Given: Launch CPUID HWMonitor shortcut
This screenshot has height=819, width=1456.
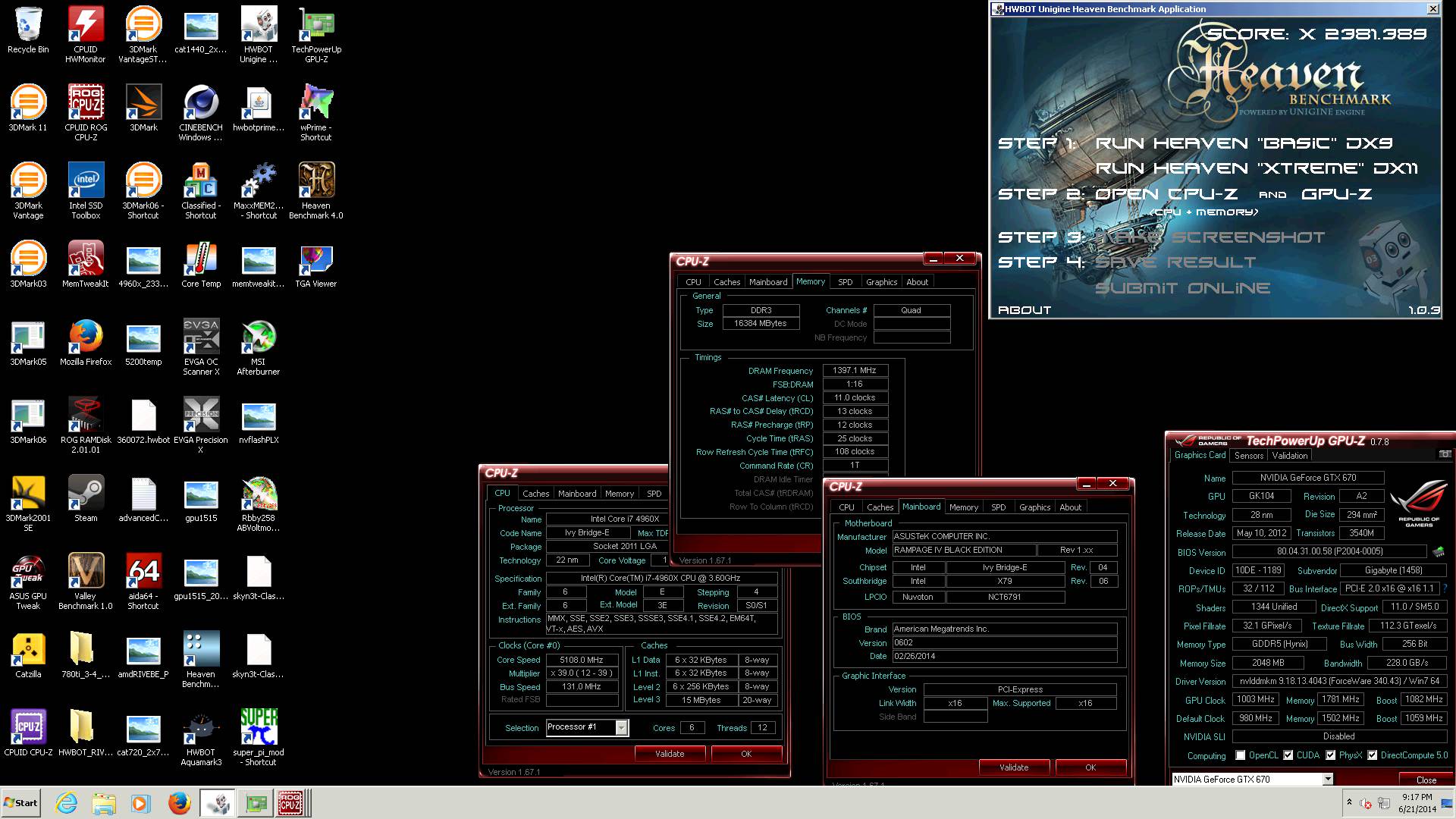Looking at the screenshot, I should 86,34.
